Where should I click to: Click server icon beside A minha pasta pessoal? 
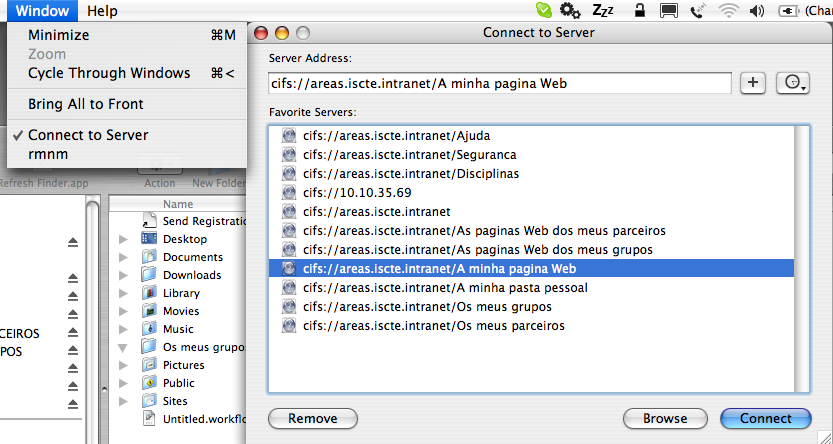tap(288, 288)
